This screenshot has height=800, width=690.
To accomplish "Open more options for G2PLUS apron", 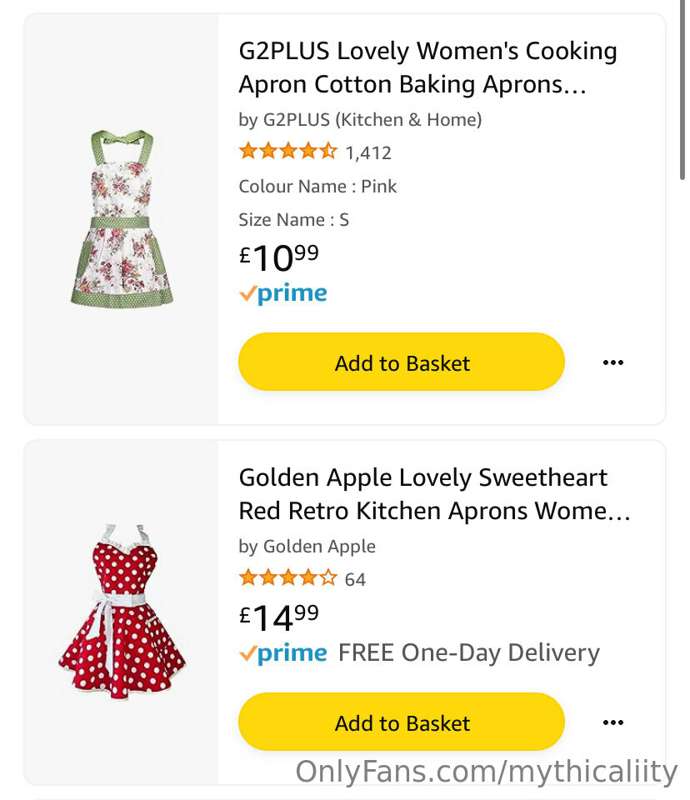I will click(613, 362).
